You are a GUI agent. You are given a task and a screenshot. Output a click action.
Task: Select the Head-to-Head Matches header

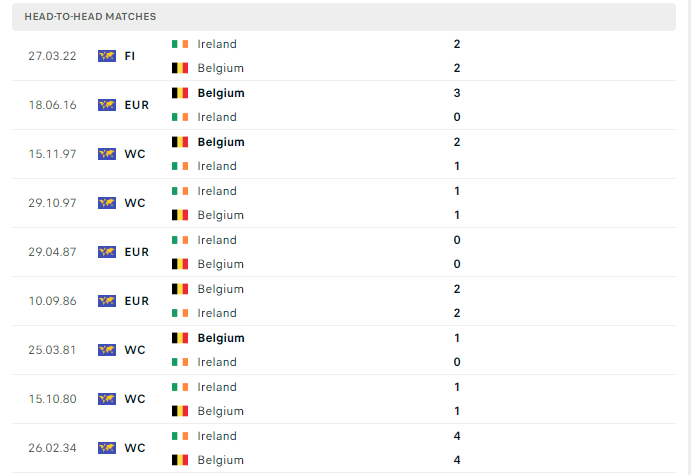344,17
